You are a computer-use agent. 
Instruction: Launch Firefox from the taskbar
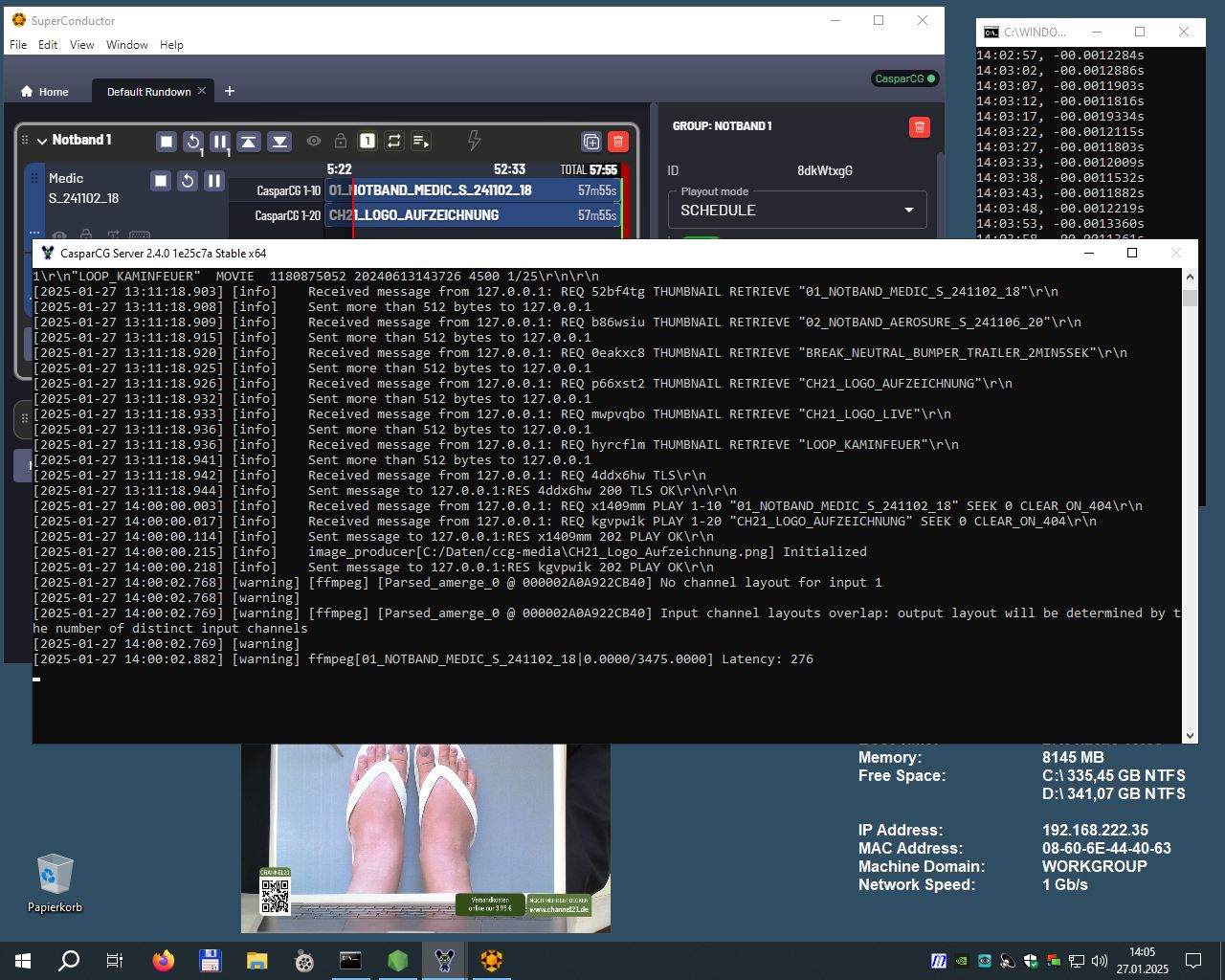[x=164, y=961]
